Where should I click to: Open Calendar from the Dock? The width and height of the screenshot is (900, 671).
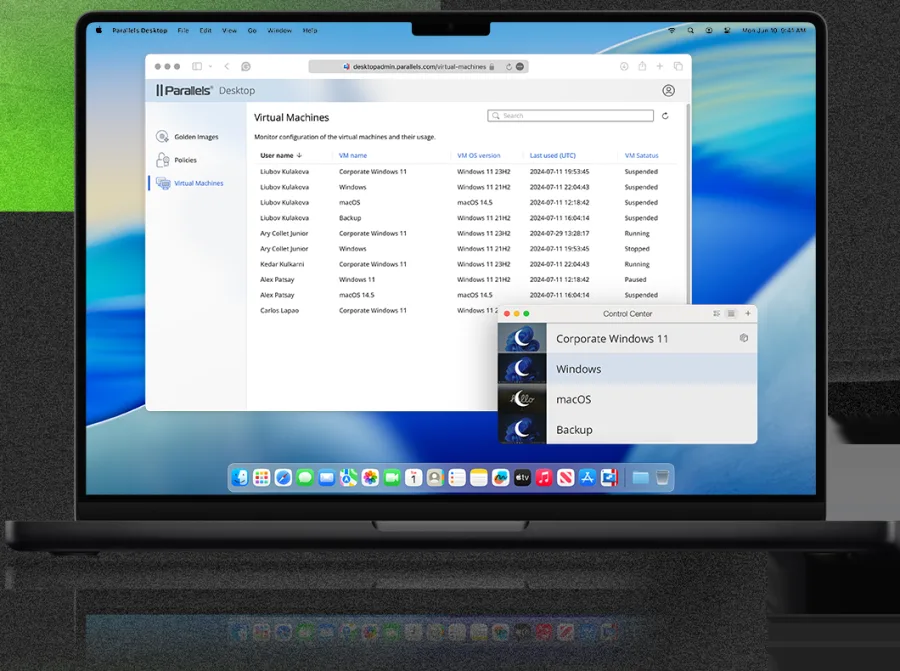pyautogui.click(x=413, y=478)
